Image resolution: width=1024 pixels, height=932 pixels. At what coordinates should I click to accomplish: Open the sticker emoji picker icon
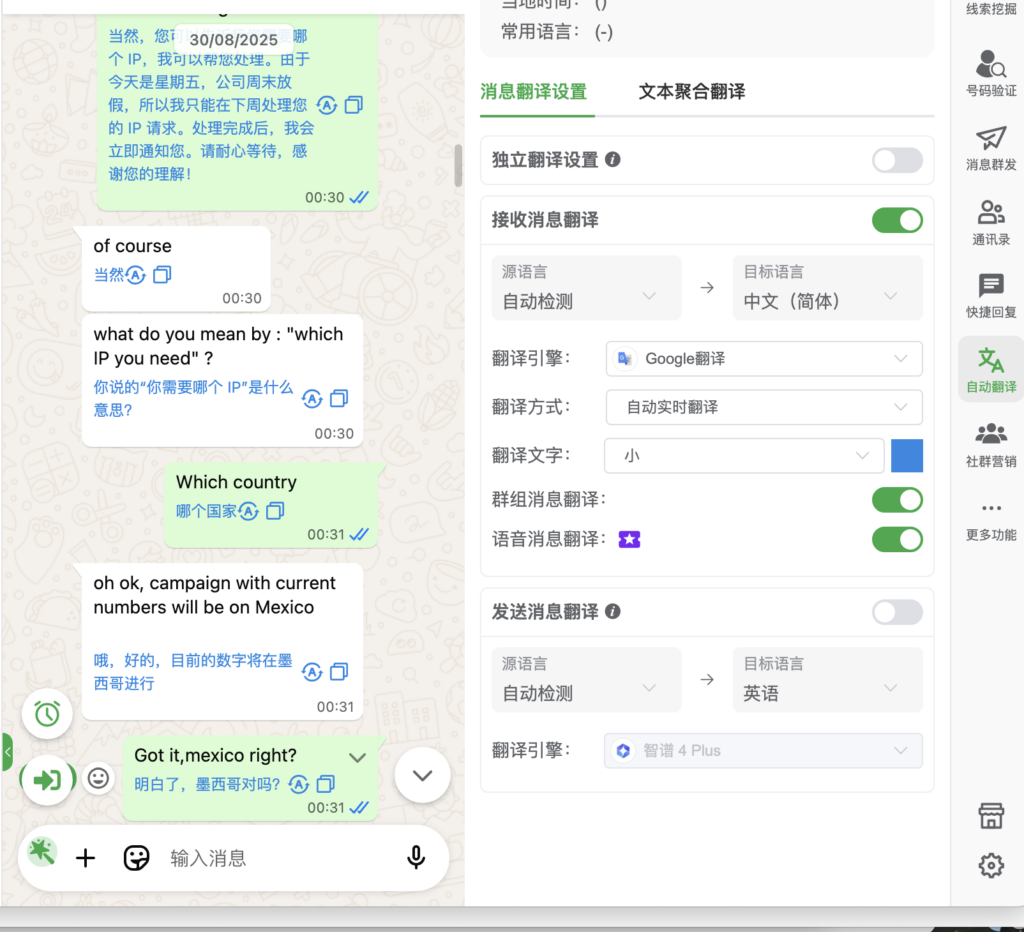point(136,857)
